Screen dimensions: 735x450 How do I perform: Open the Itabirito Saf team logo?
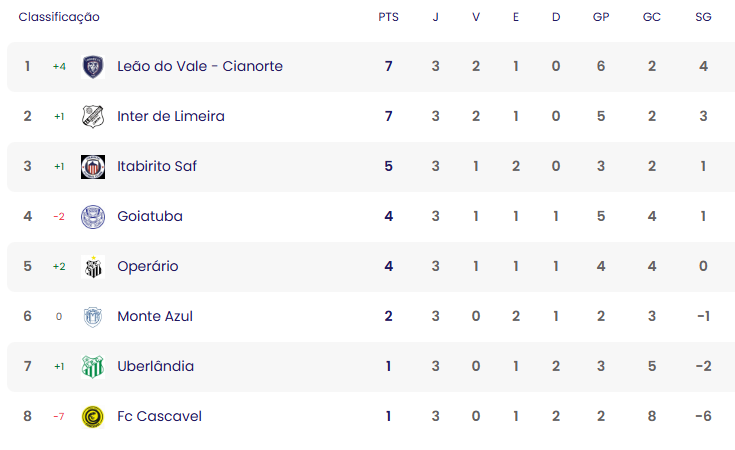93,167
